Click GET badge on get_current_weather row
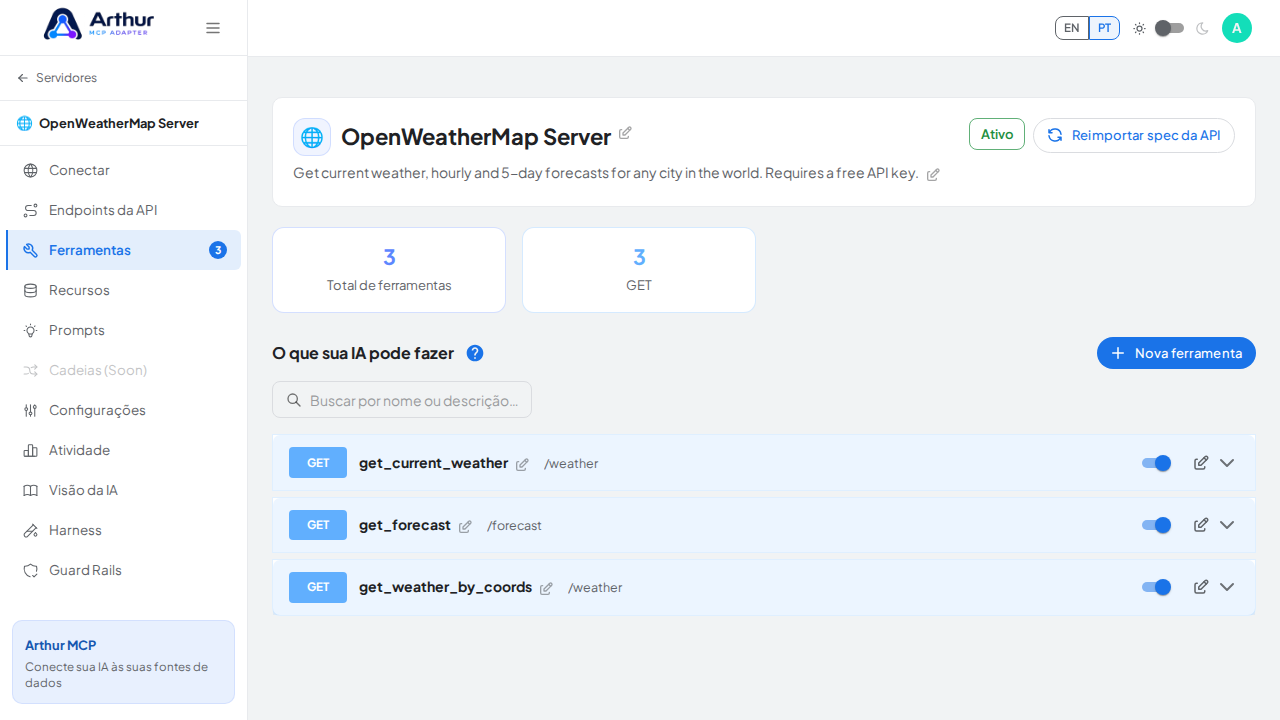1280x720 pixels. pos(318,463)
